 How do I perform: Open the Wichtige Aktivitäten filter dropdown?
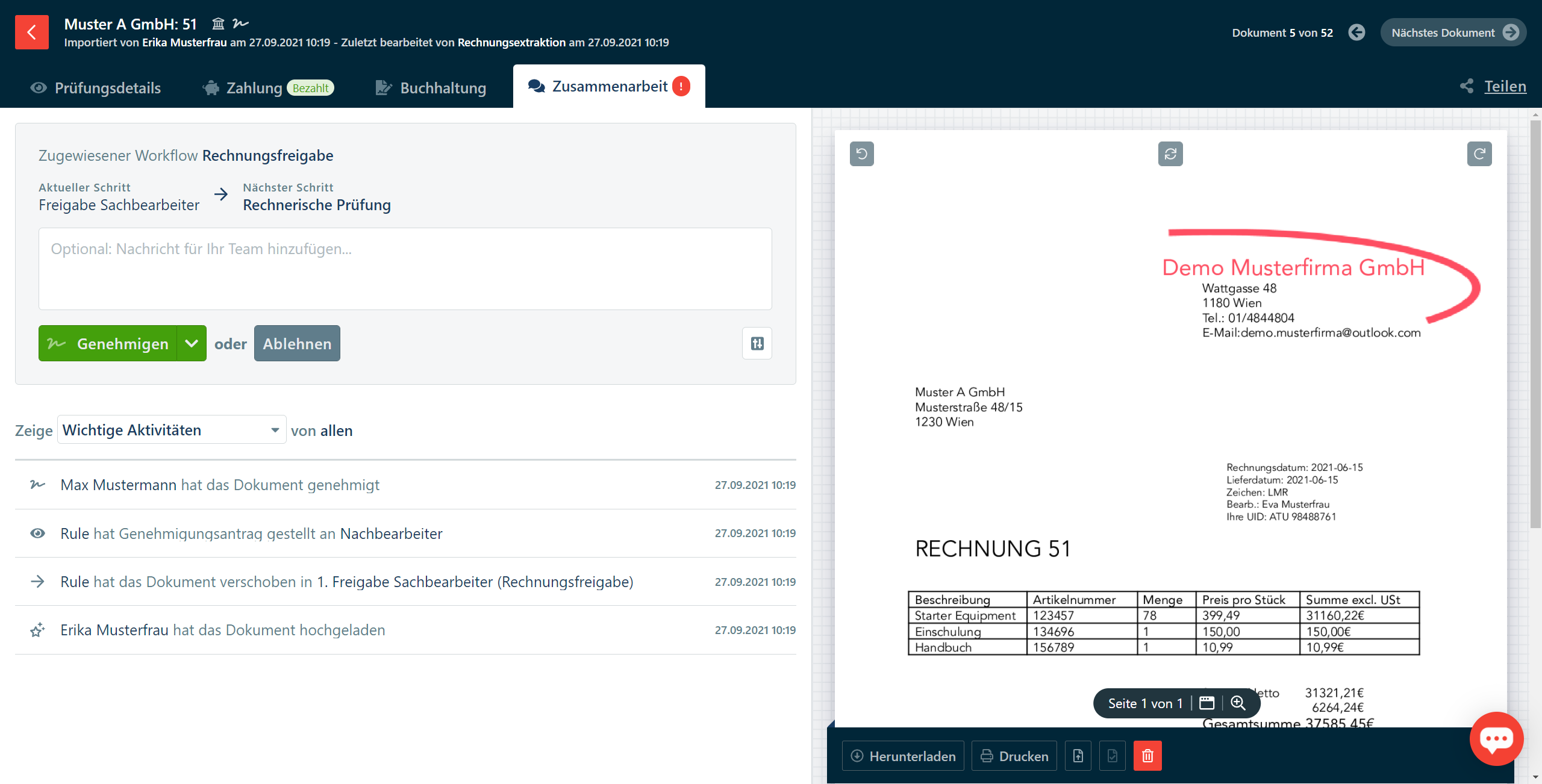(171, 430)
